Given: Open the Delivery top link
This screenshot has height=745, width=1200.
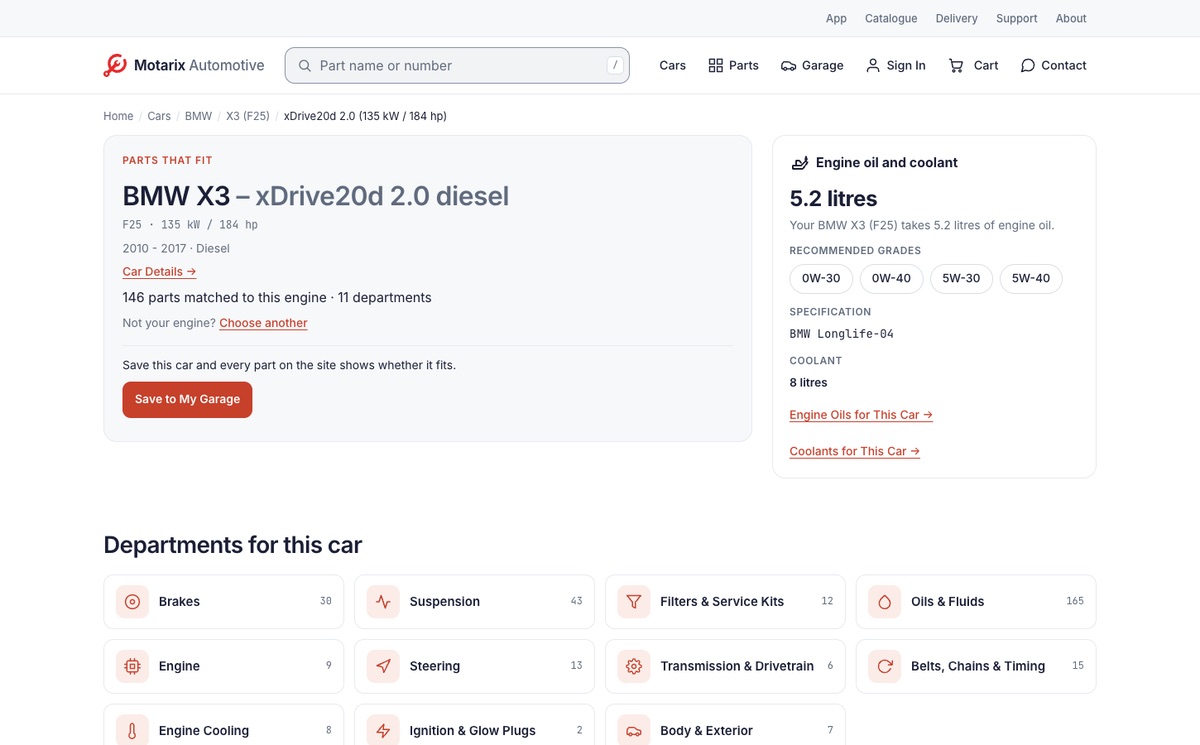Looking at the screenshot, I should point(957,18).
